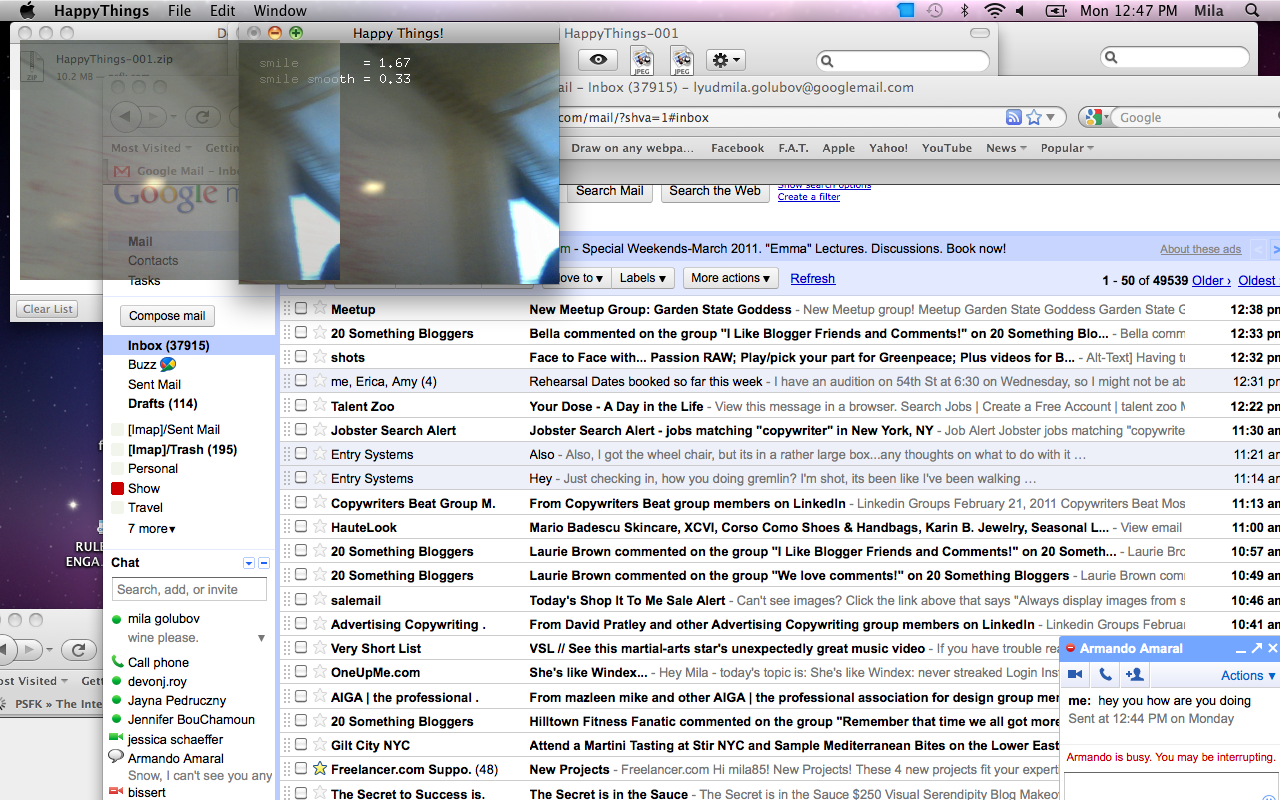Click the phone call icon in chat window

click(x=1105, y=675)
